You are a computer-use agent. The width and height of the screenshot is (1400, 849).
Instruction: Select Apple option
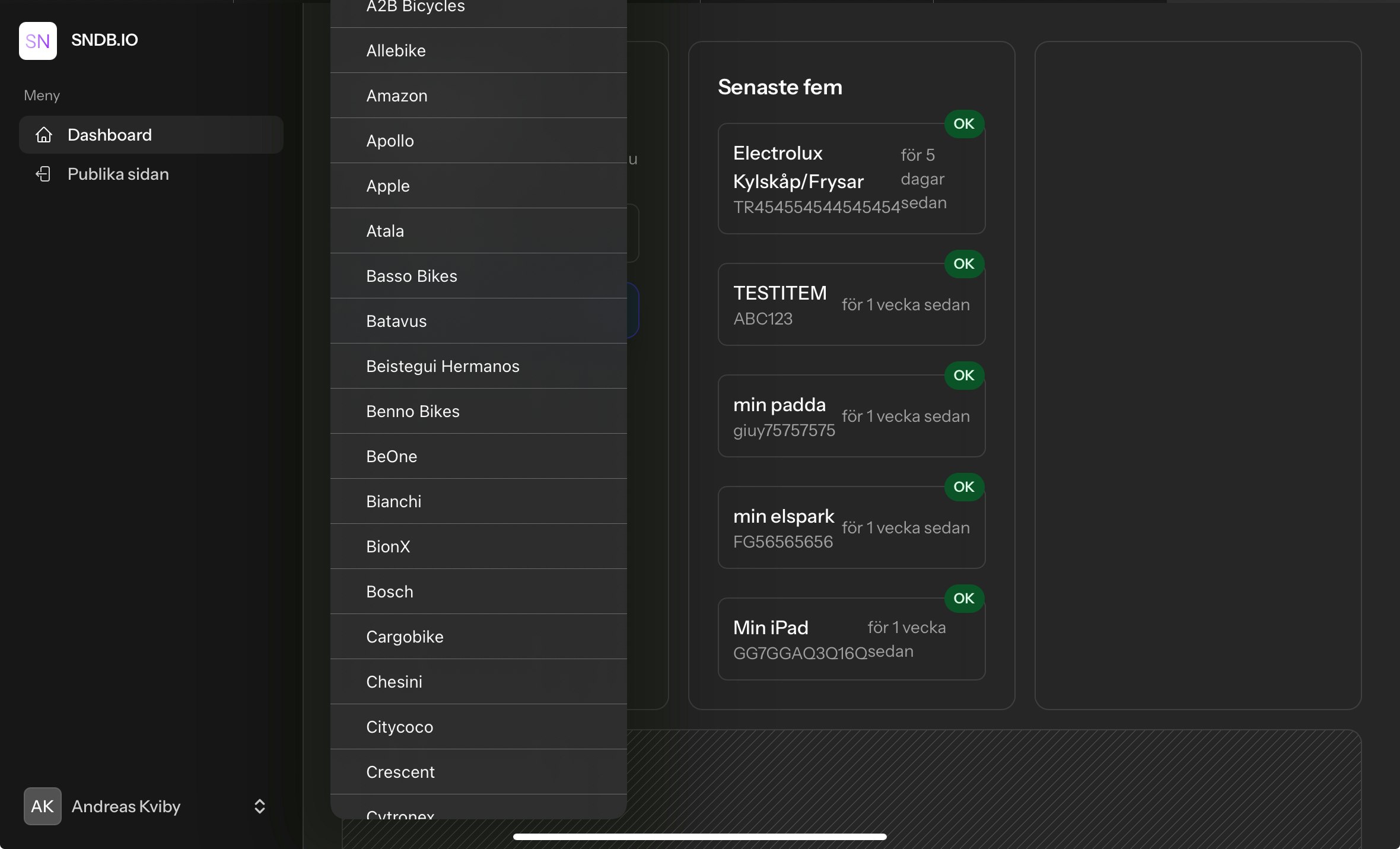(x=479, y=186)
